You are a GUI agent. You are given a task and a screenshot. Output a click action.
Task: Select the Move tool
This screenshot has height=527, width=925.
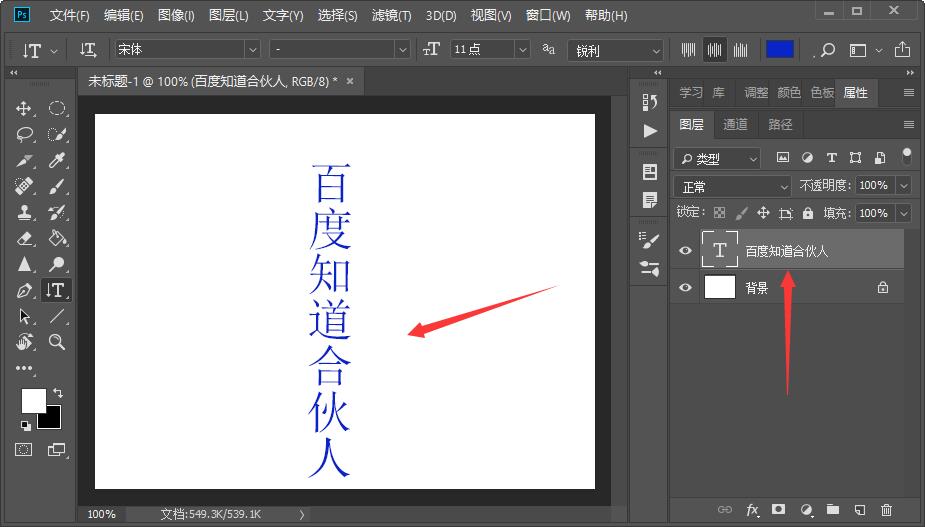tap(25, 109)
